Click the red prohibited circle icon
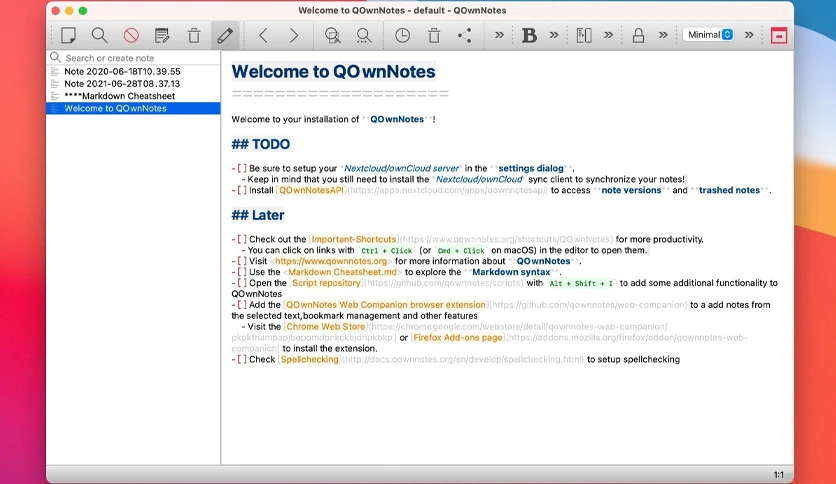 (x=131, y=36)
